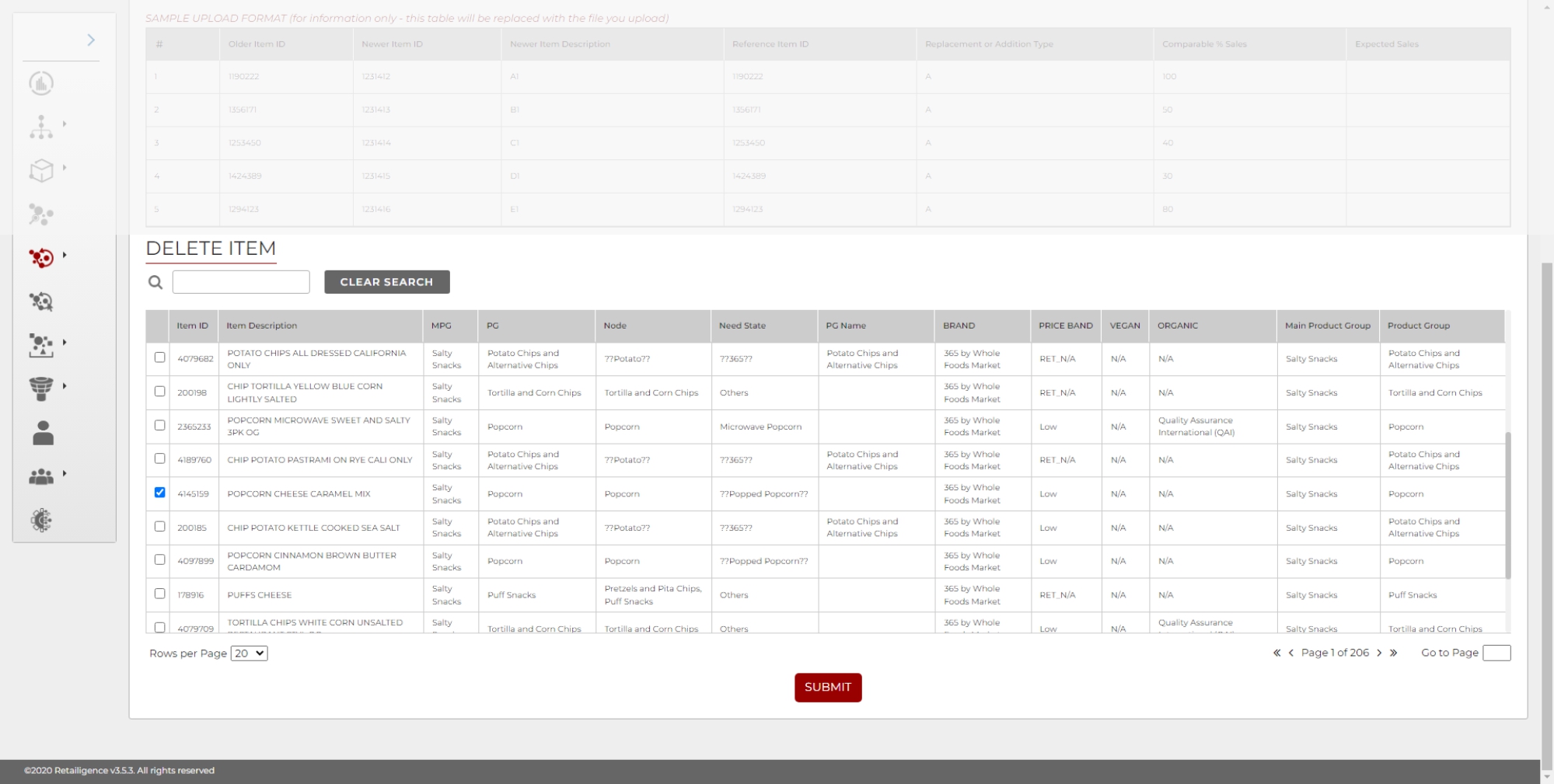Screen dimensions: 1554x784
Task: Uncheck the POPCORN CHEESE CARAMEL MIX row
Action: click(x=160, y=493)
